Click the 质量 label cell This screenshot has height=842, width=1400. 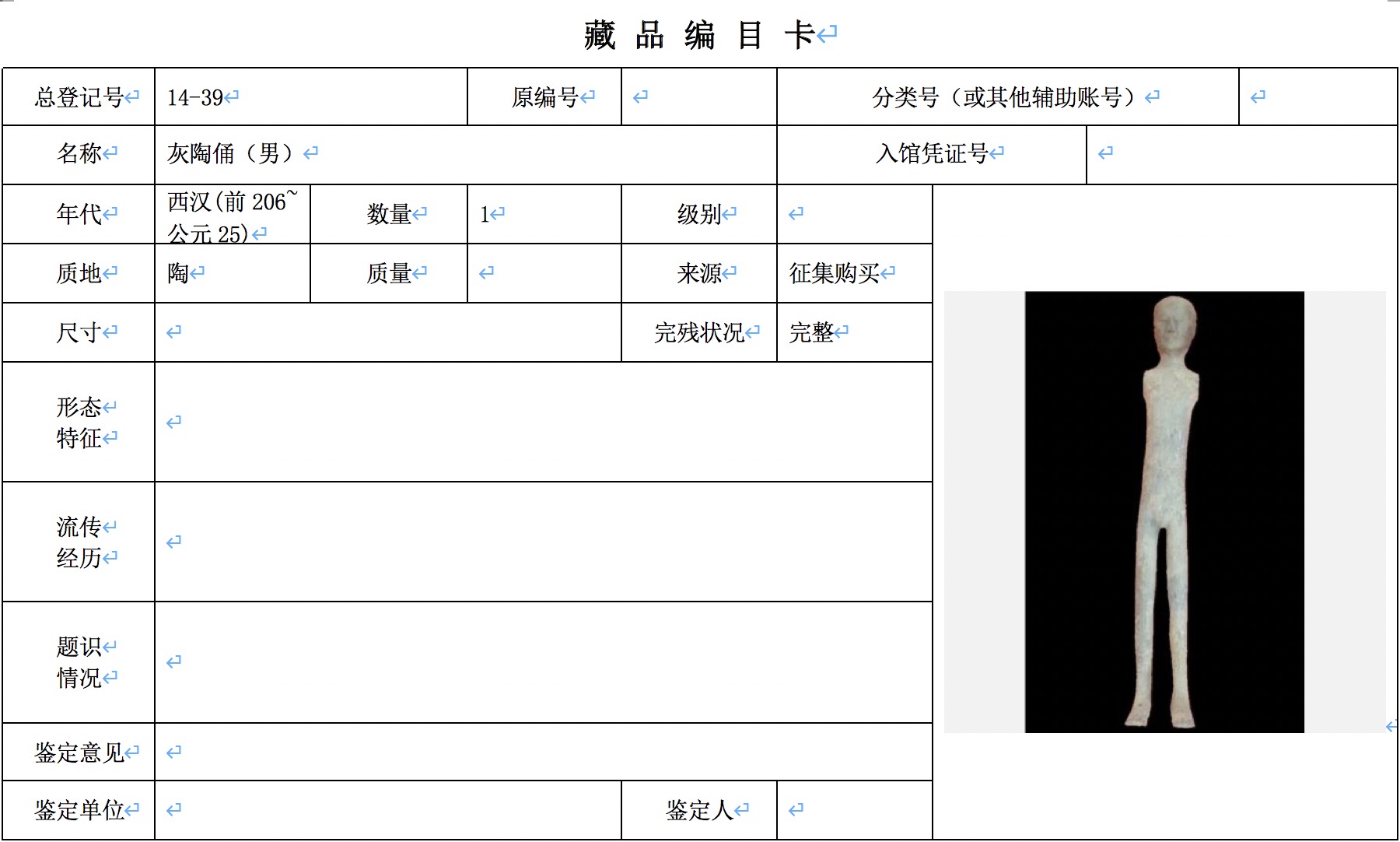[x=389, y=273]
